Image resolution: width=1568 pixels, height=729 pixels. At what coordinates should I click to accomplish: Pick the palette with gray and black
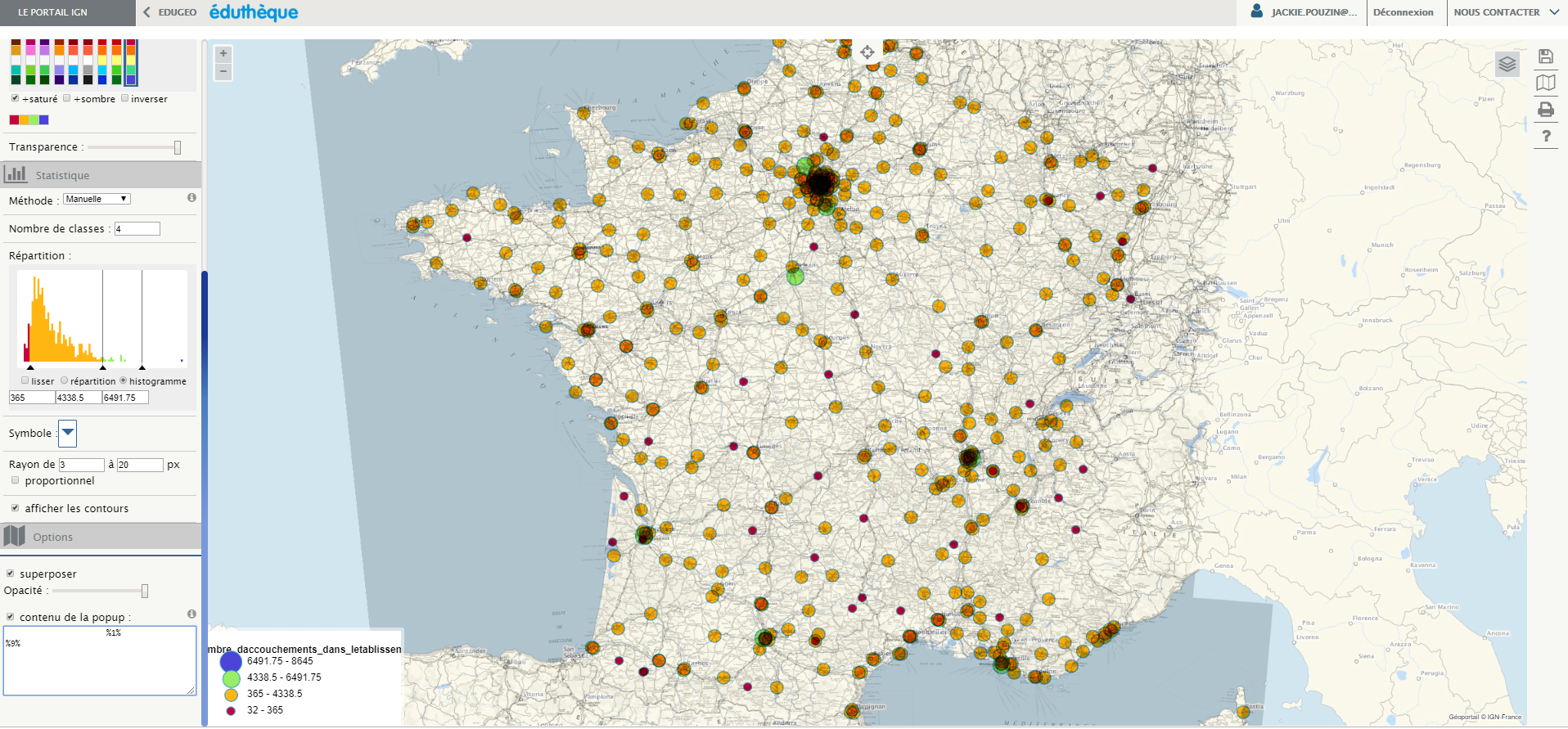(88, 62)
